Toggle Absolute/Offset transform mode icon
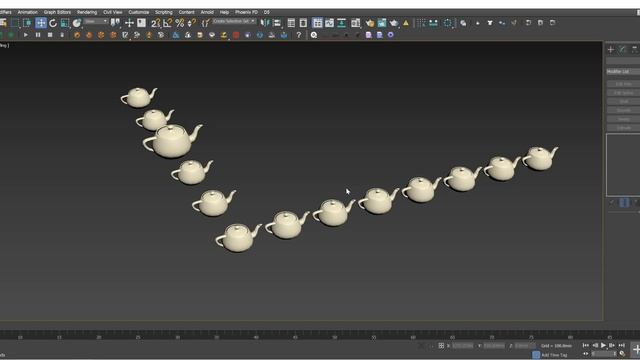The height and width of the screenshot is (360, 640). [441, 346]
